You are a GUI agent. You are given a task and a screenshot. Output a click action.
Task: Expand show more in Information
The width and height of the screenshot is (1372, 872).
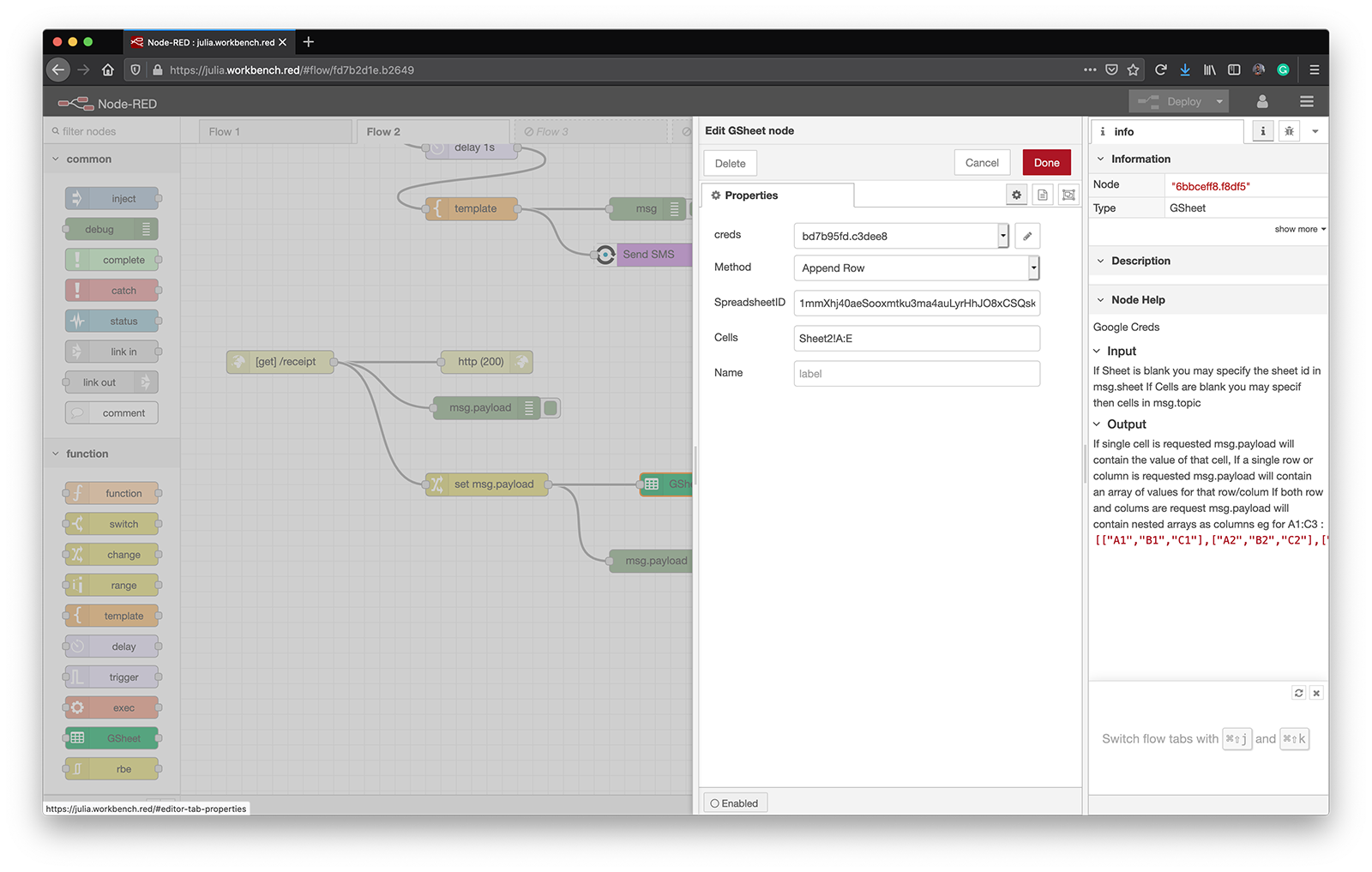pyautogui.click(x=1300, y=229)
